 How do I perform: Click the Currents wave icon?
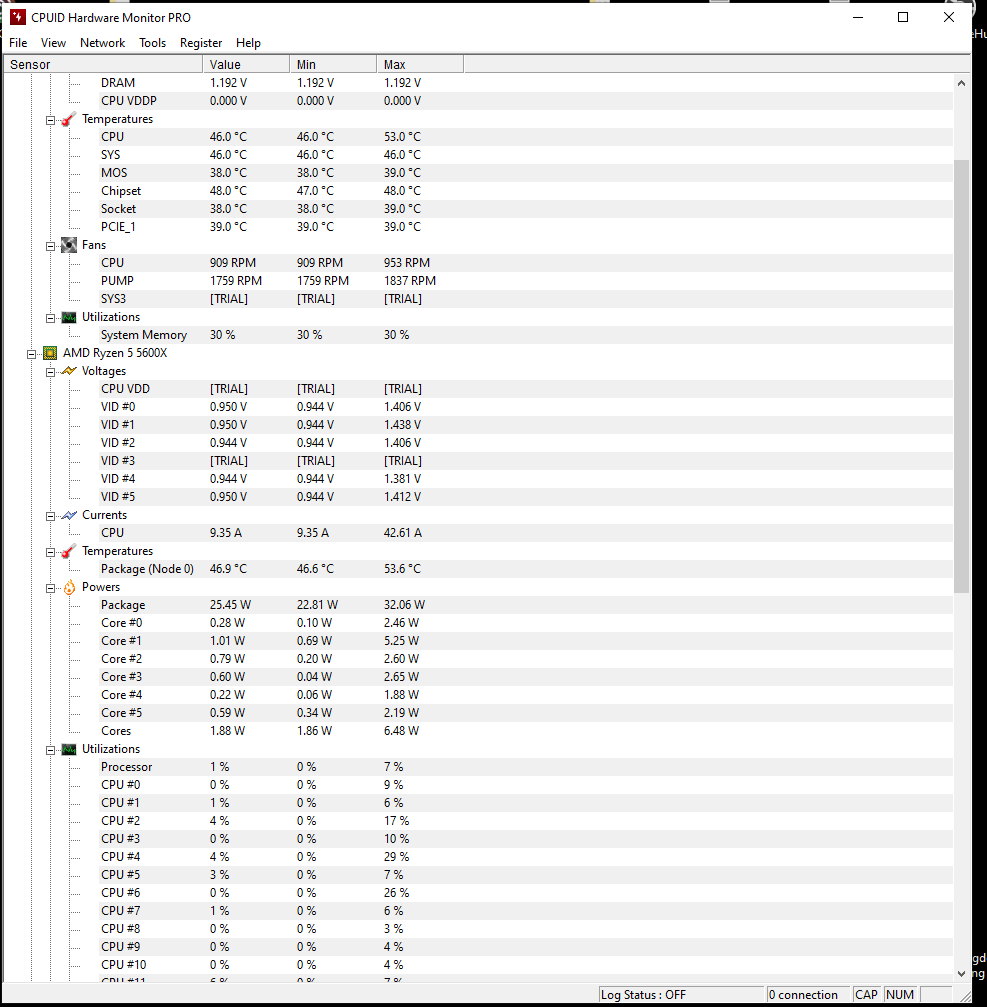69,515
